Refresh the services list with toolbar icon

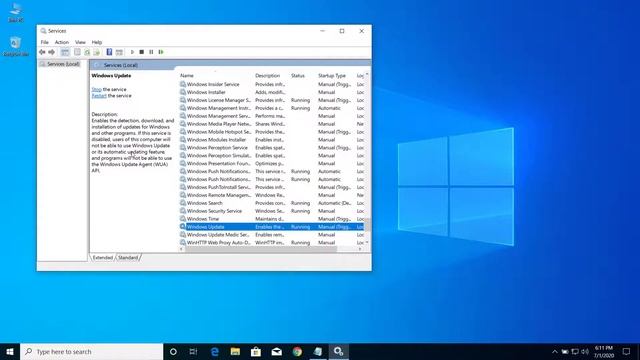point(87,52)
